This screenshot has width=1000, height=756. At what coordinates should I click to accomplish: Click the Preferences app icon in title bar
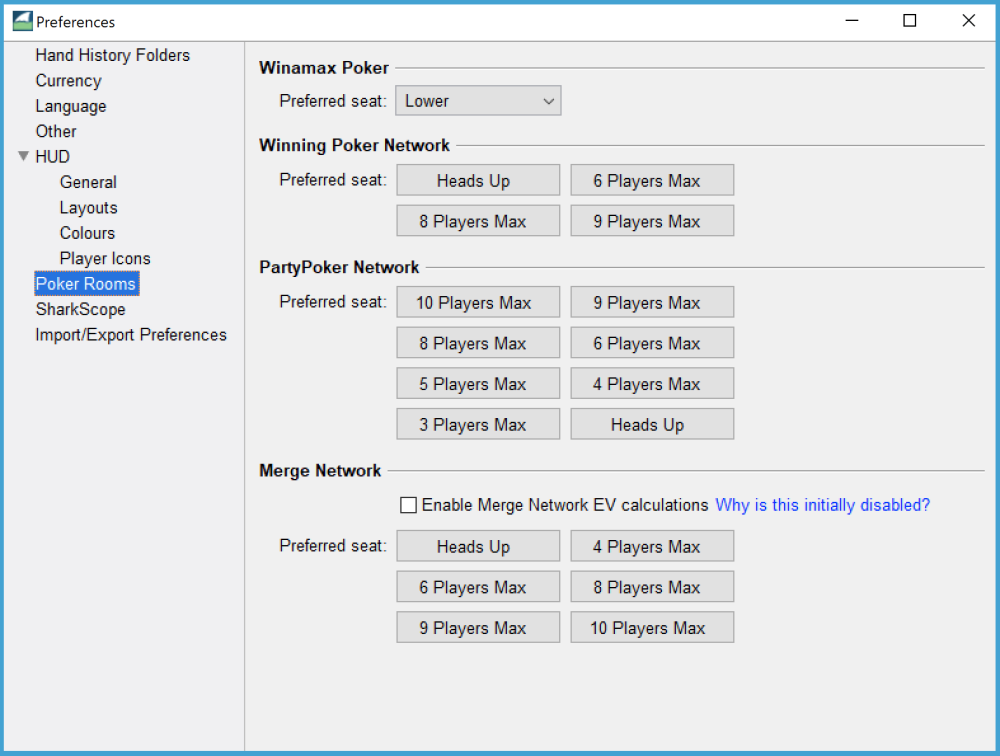click(22, 21)
